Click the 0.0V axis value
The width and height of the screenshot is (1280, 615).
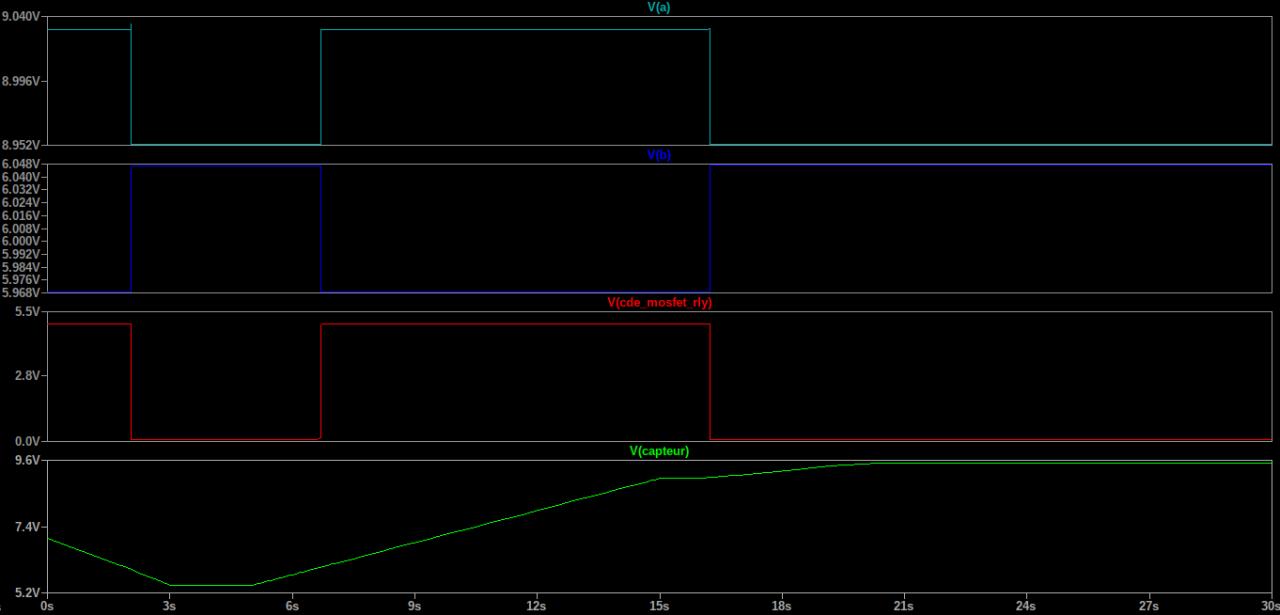[x=26, y=440]
